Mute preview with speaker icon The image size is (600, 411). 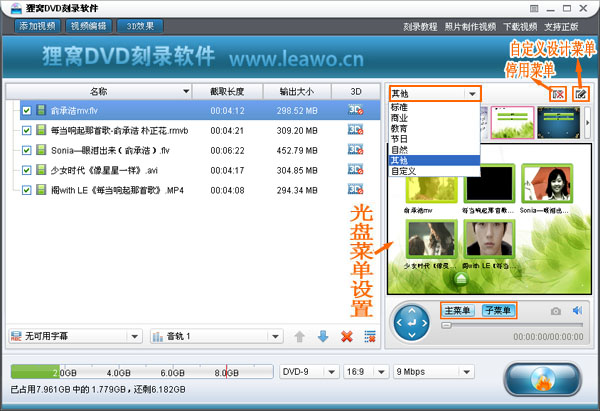coord(577,311)
